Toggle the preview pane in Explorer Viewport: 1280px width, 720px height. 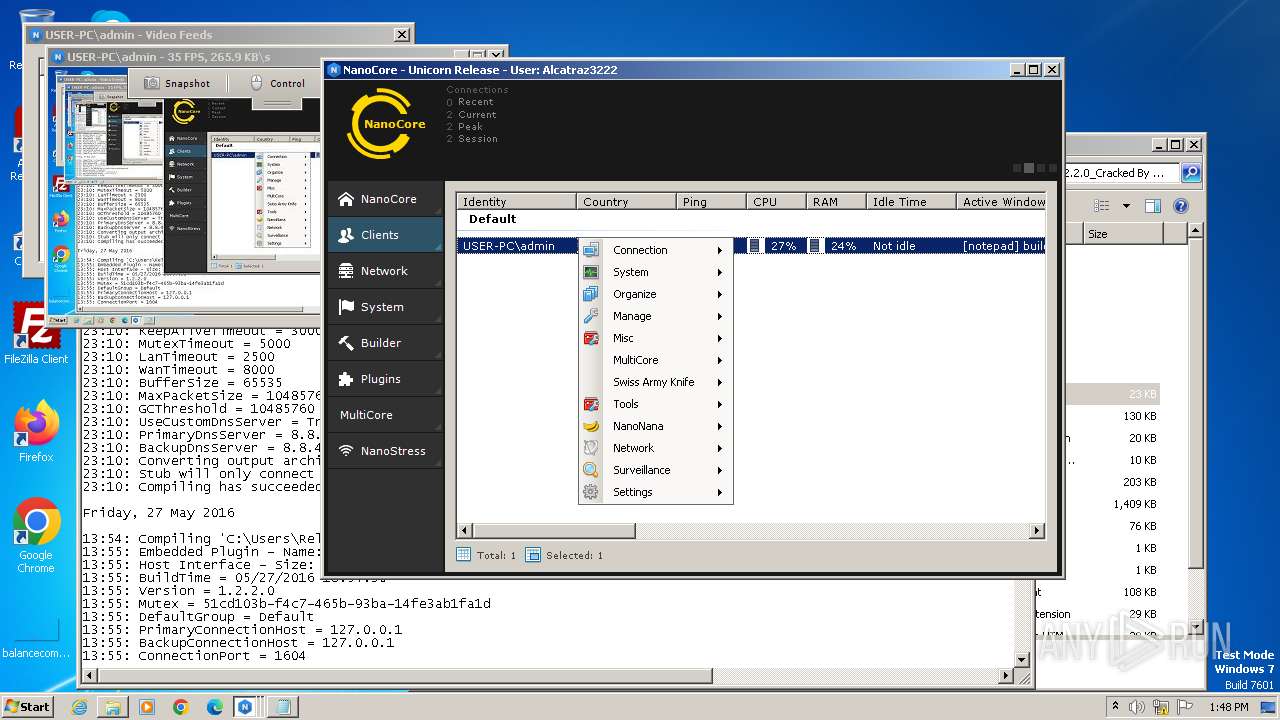tap(1152, 206)
